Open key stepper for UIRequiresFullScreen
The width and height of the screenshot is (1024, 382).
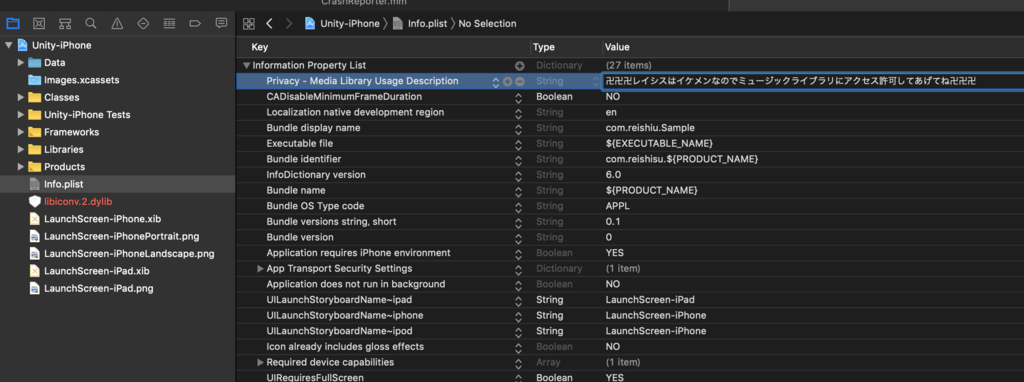point(519,378)
